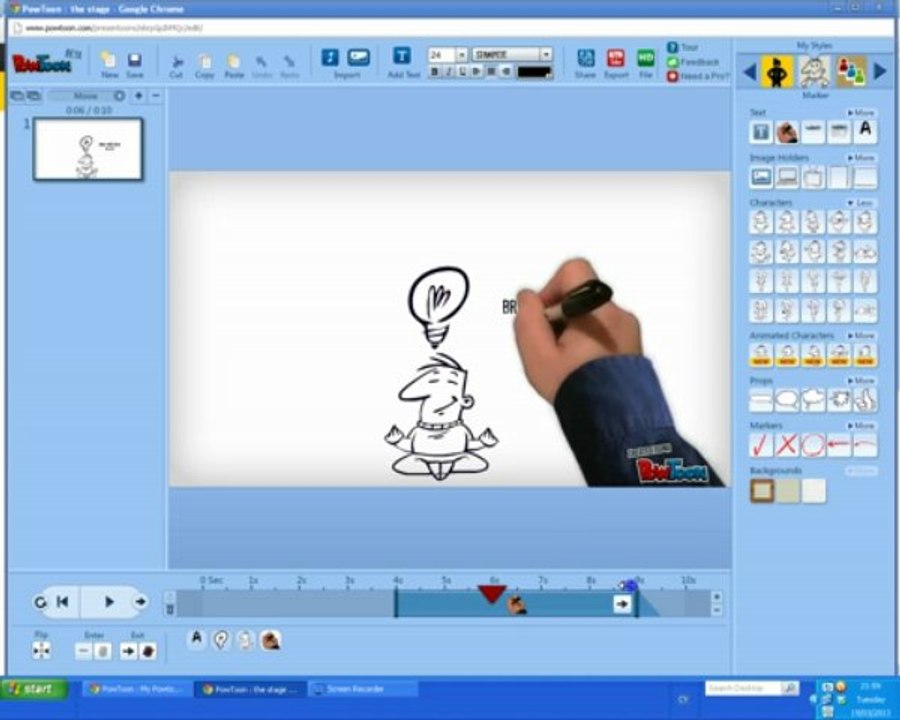Click the Cut scissors icon
Image resolution: width=900 pixels, height=720 pixels.
click(x=177, y=62)
